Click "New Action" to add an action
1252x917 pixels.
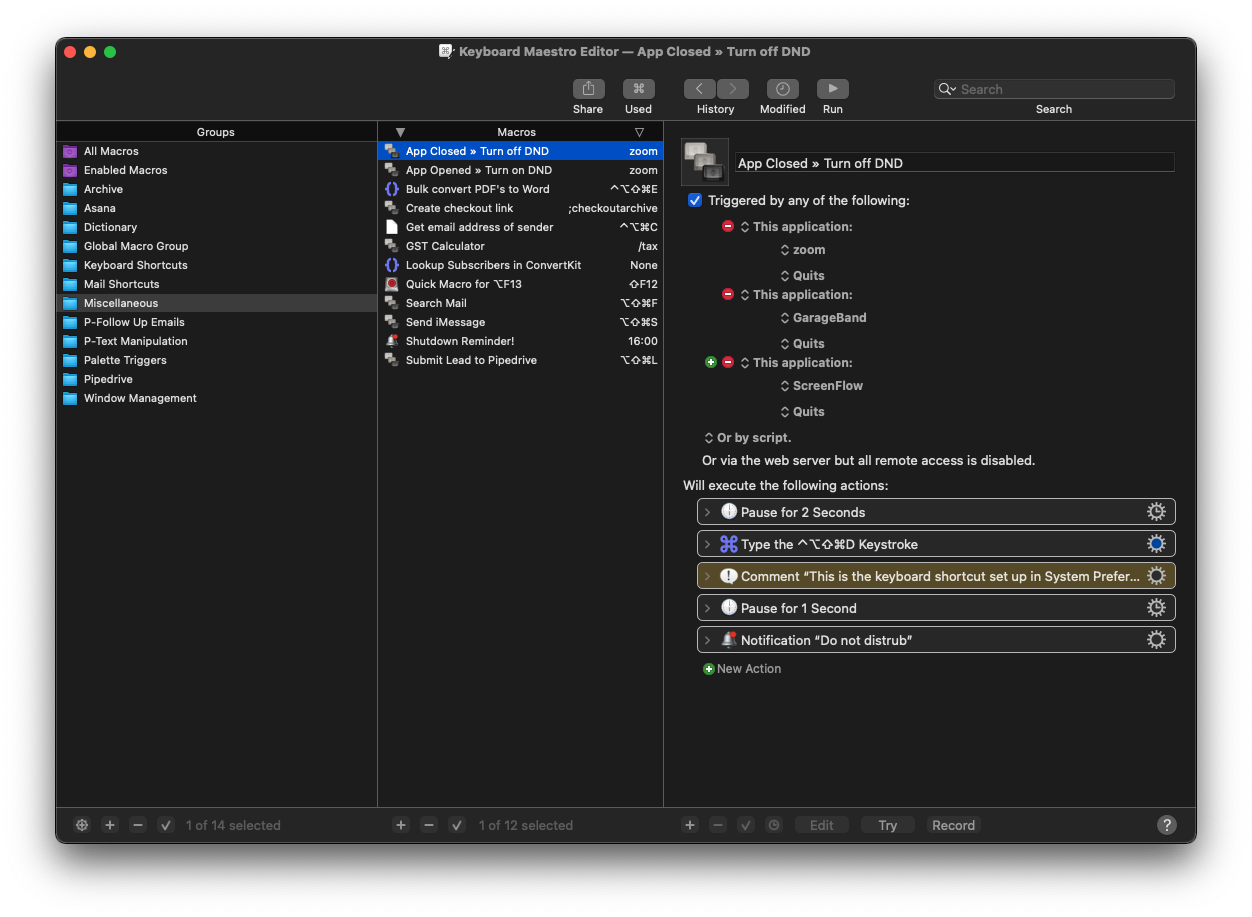point(742,668)
